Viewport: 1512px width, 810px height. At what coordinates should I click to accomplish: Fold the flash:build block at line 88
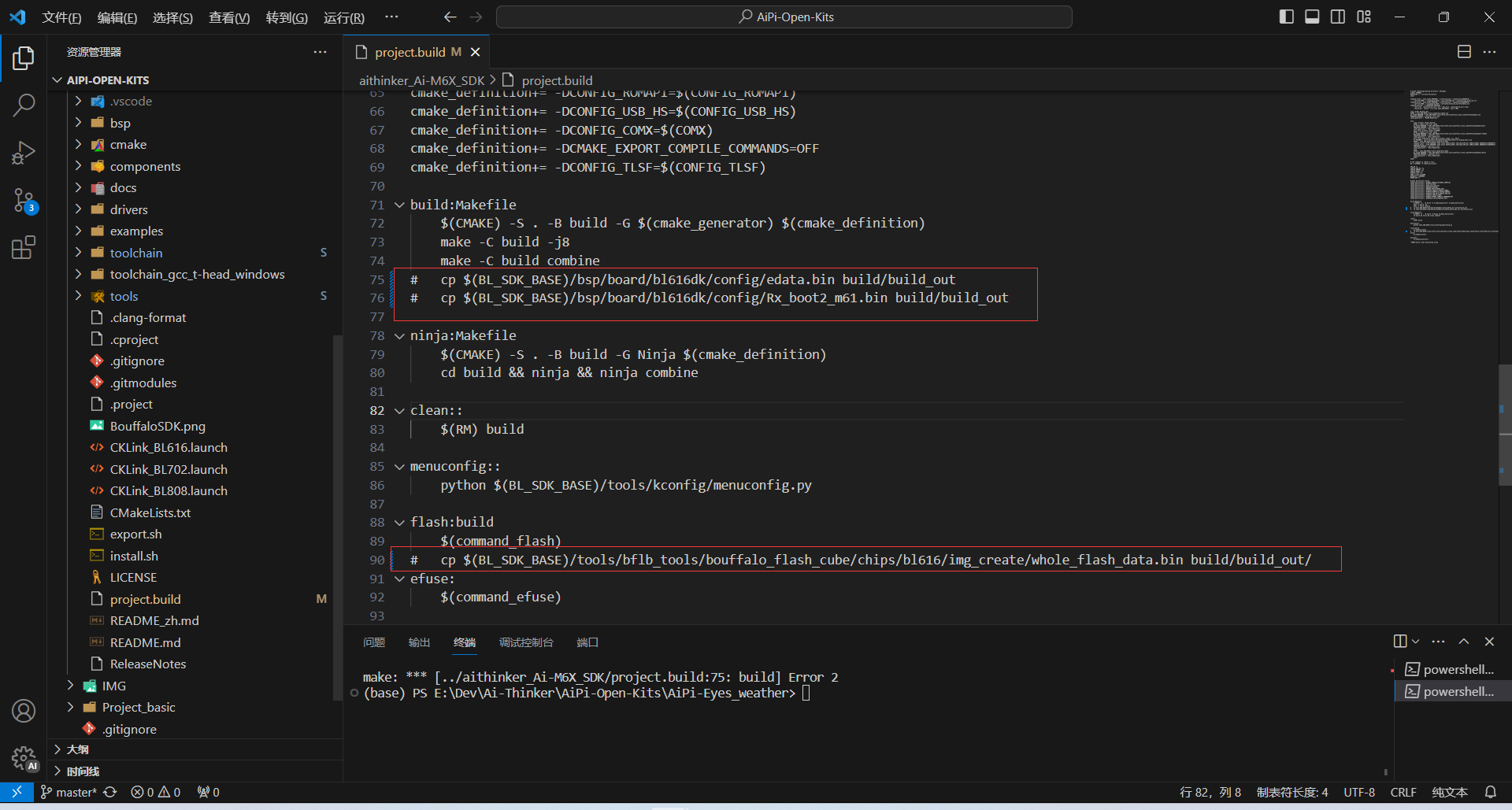tap(399, 522)
